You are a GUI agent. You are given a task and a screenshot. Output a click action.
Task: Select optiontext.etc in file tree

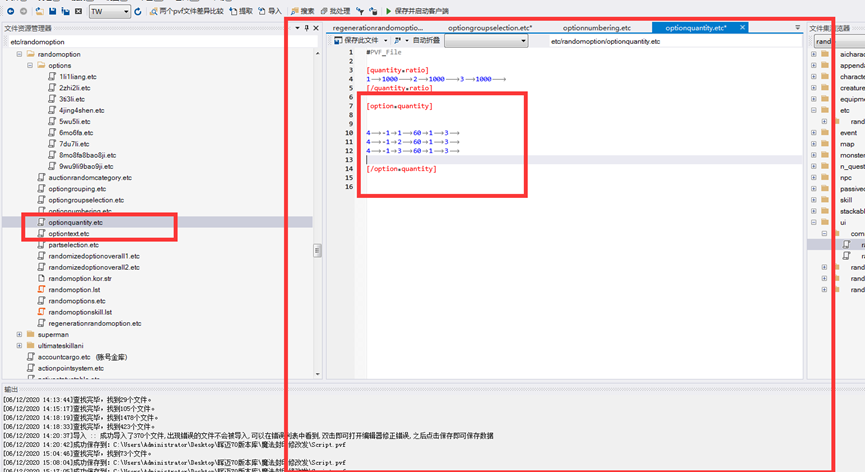[x=68, y=233]
